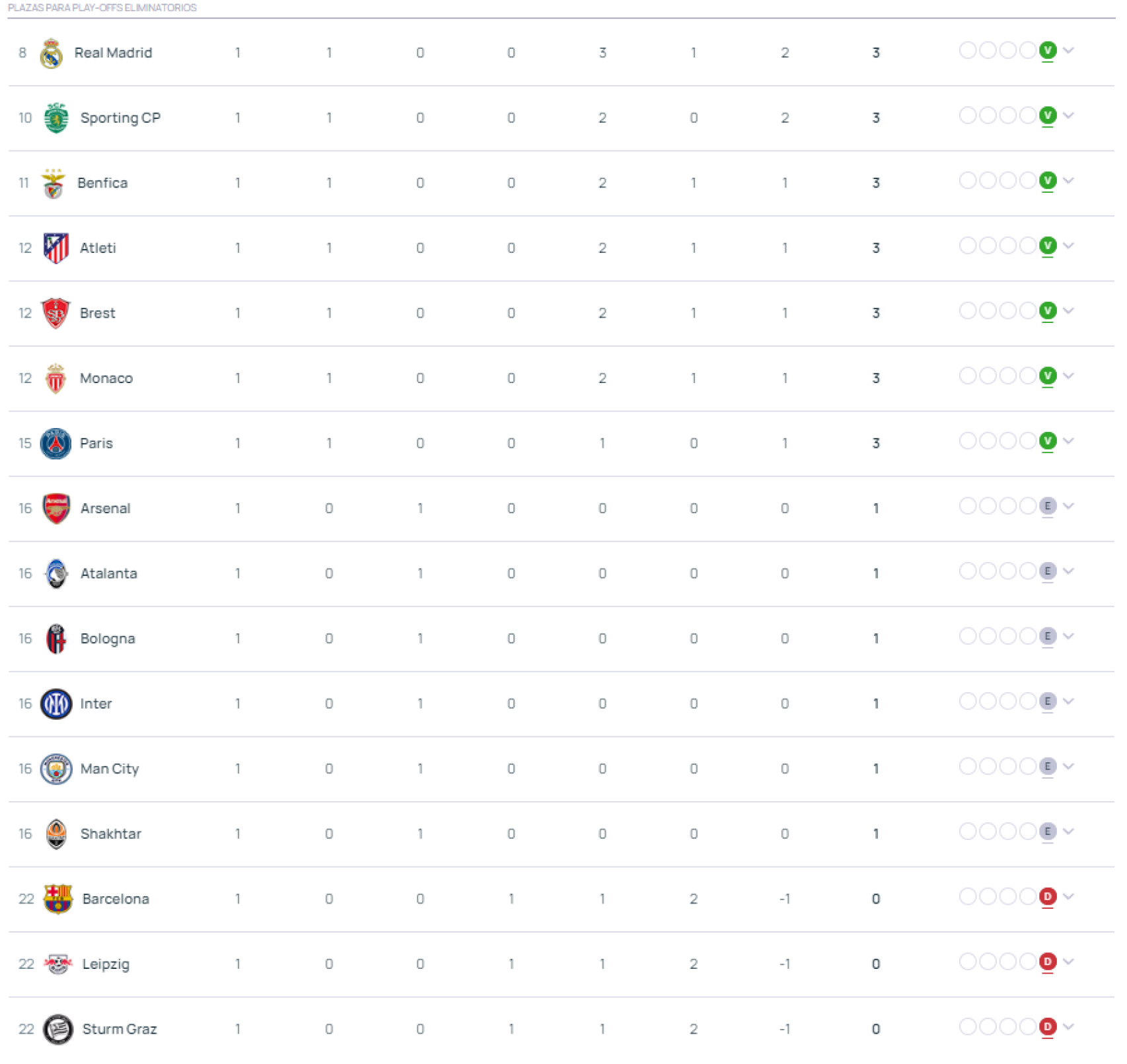Screen dimensions: 1127x1064
Task: Click the Paris club crest
Action: click(56, 444)
